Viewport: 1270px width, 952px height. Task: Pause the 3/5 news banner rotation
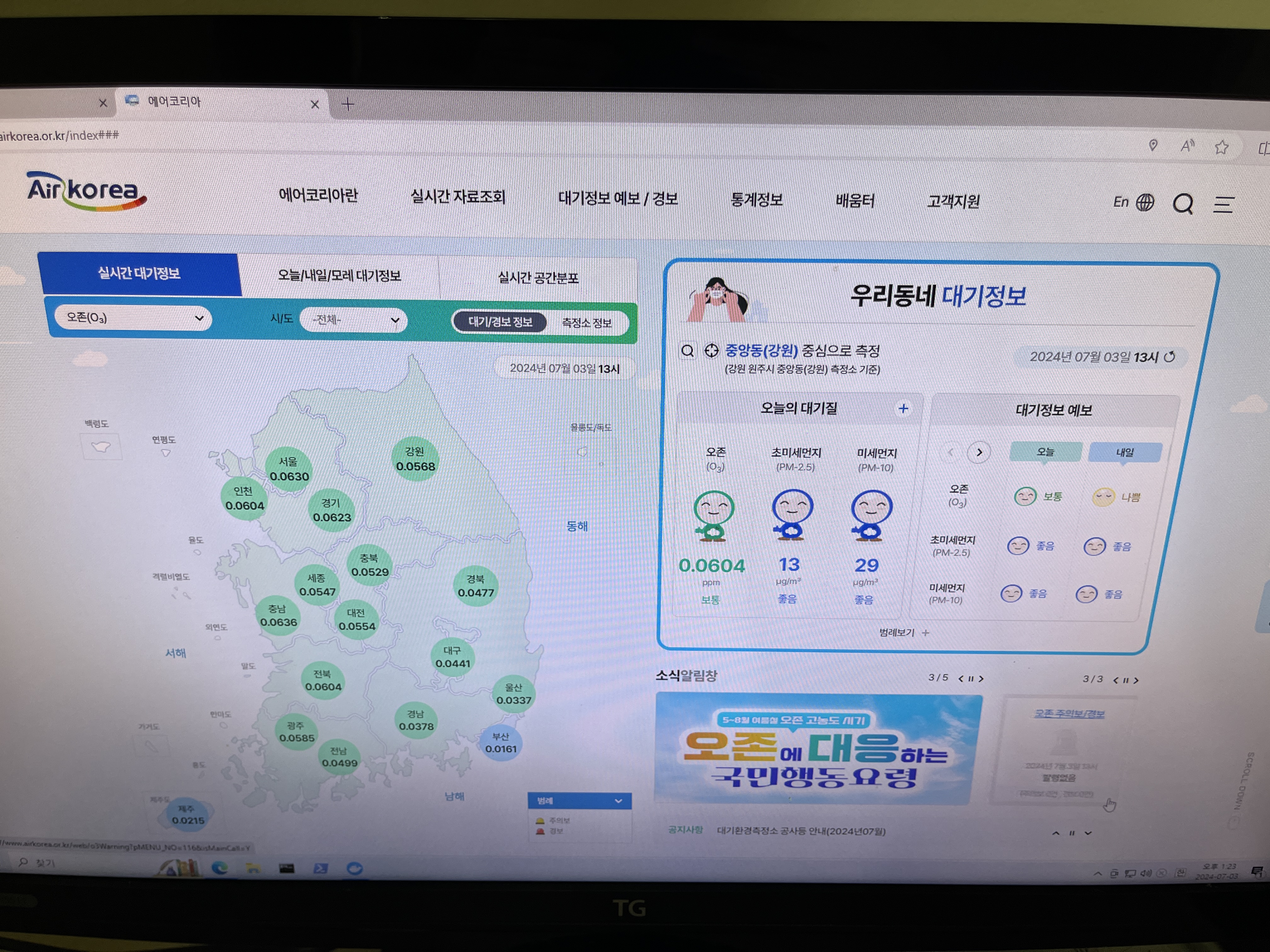[x=971, y=678]
